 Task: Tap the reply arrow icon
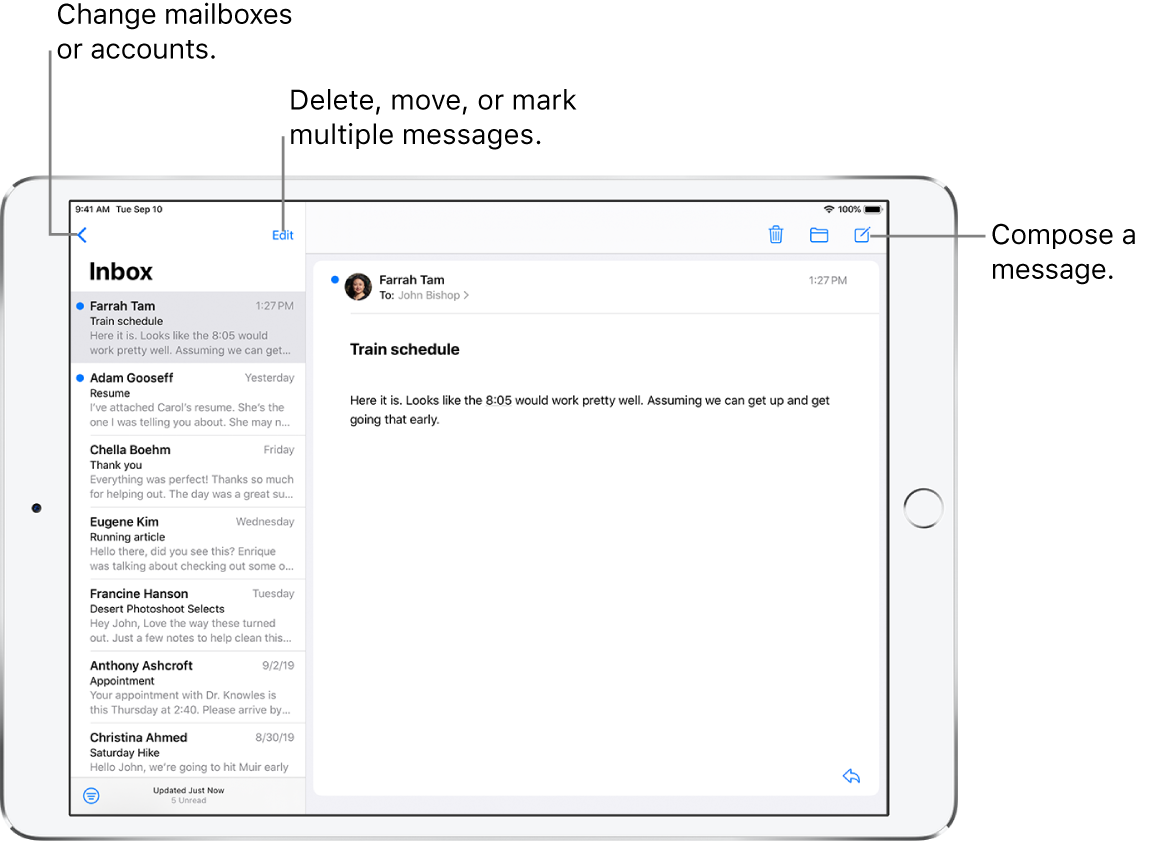(x=851, y=776)
